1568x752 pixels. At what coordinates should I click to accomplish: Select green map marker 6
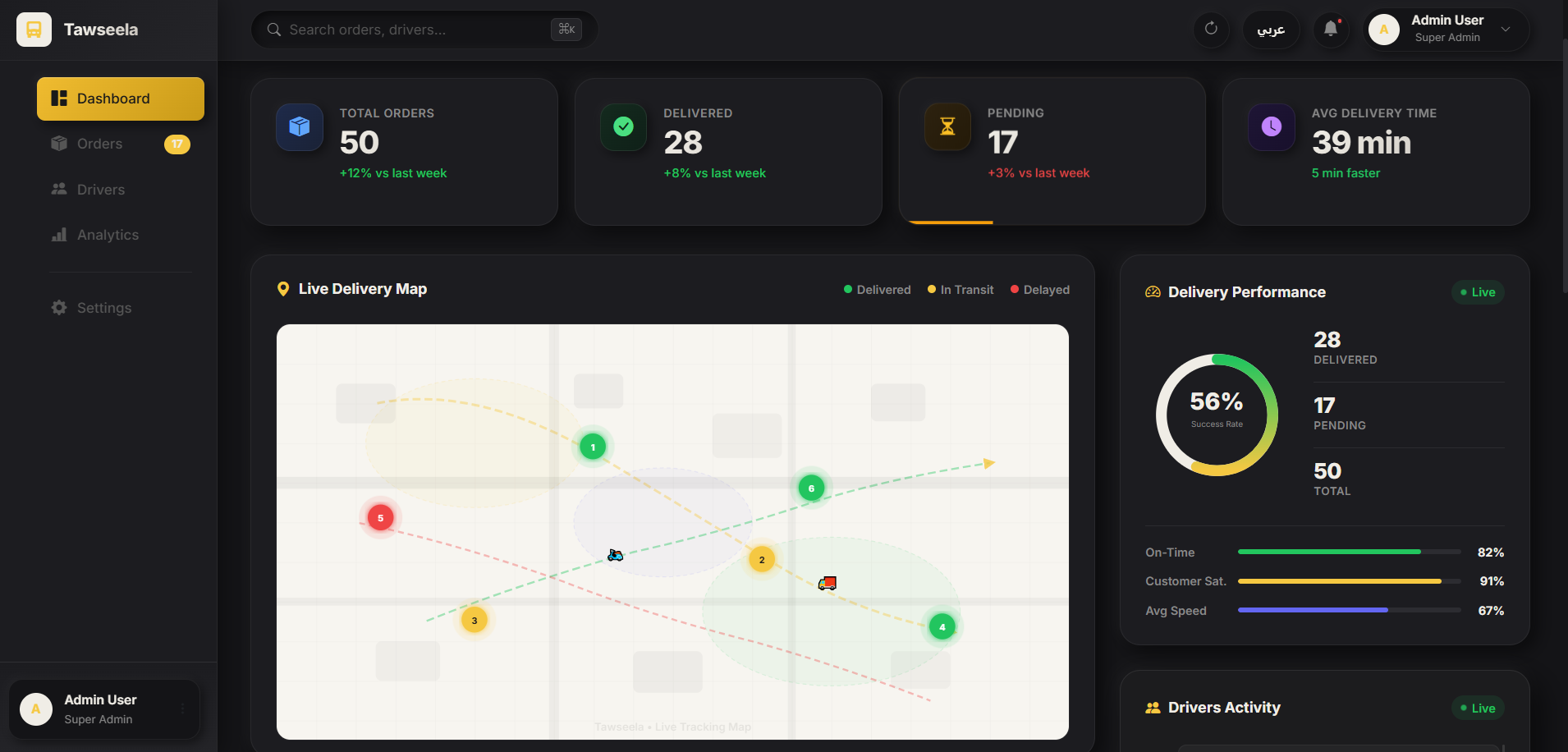(811, 488)
